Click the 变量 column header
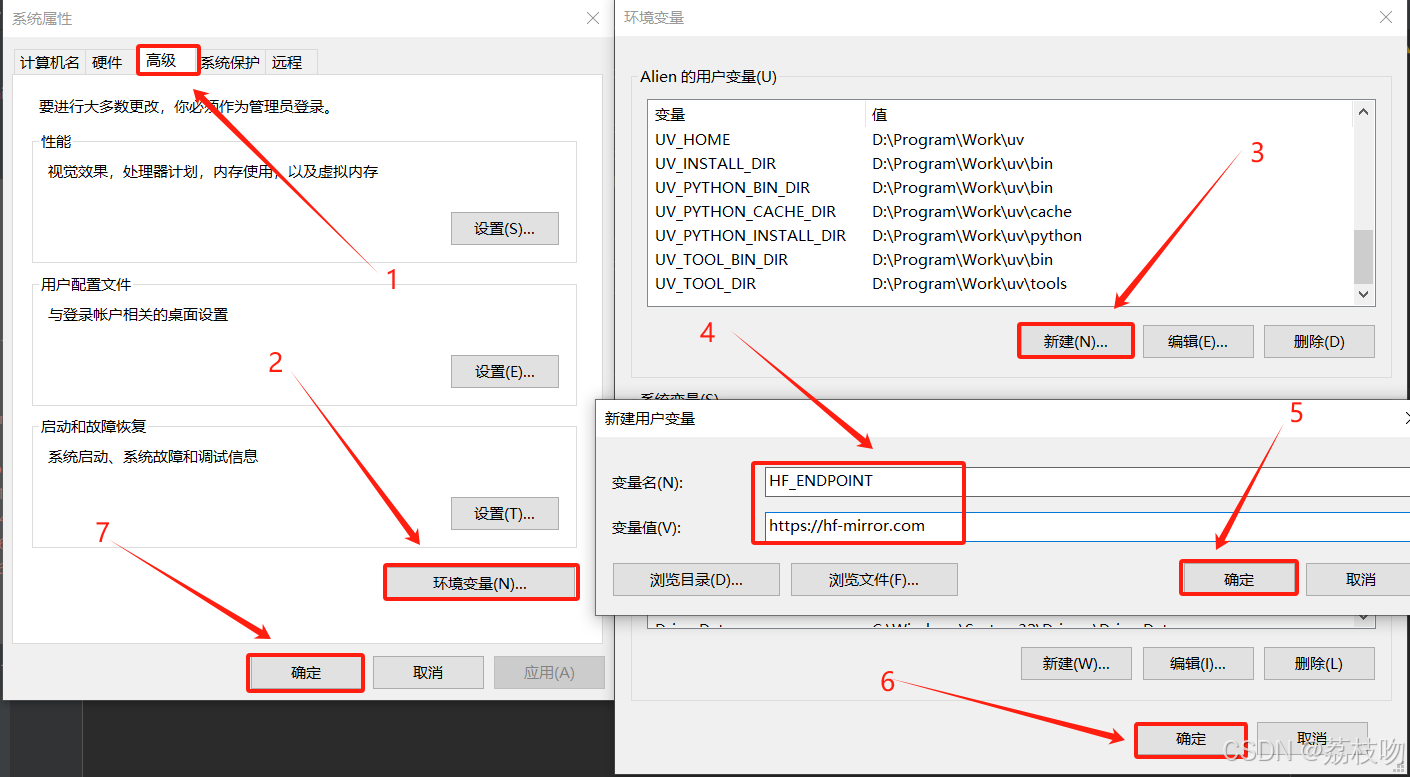The width and height of the screenshot is (1410, 777). tap(756, 115)
